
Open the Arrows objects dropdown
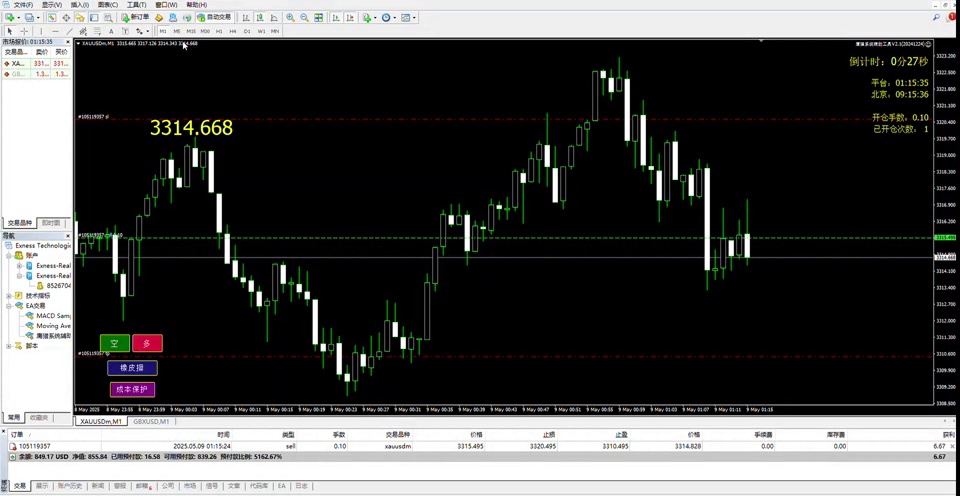[x=142, y=31]
